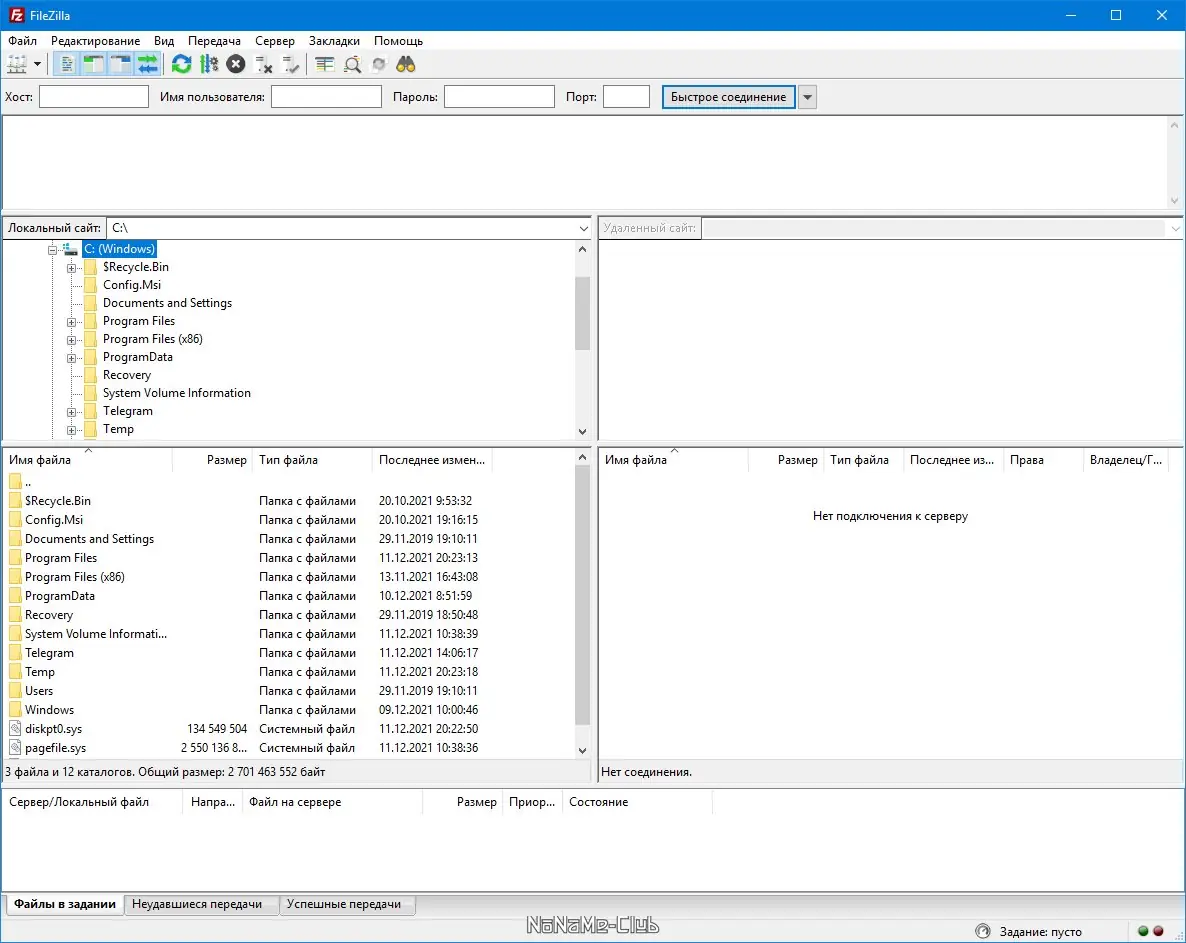
Task: Toggle processing of the transfer queue
Action: [x=209, y=64]
